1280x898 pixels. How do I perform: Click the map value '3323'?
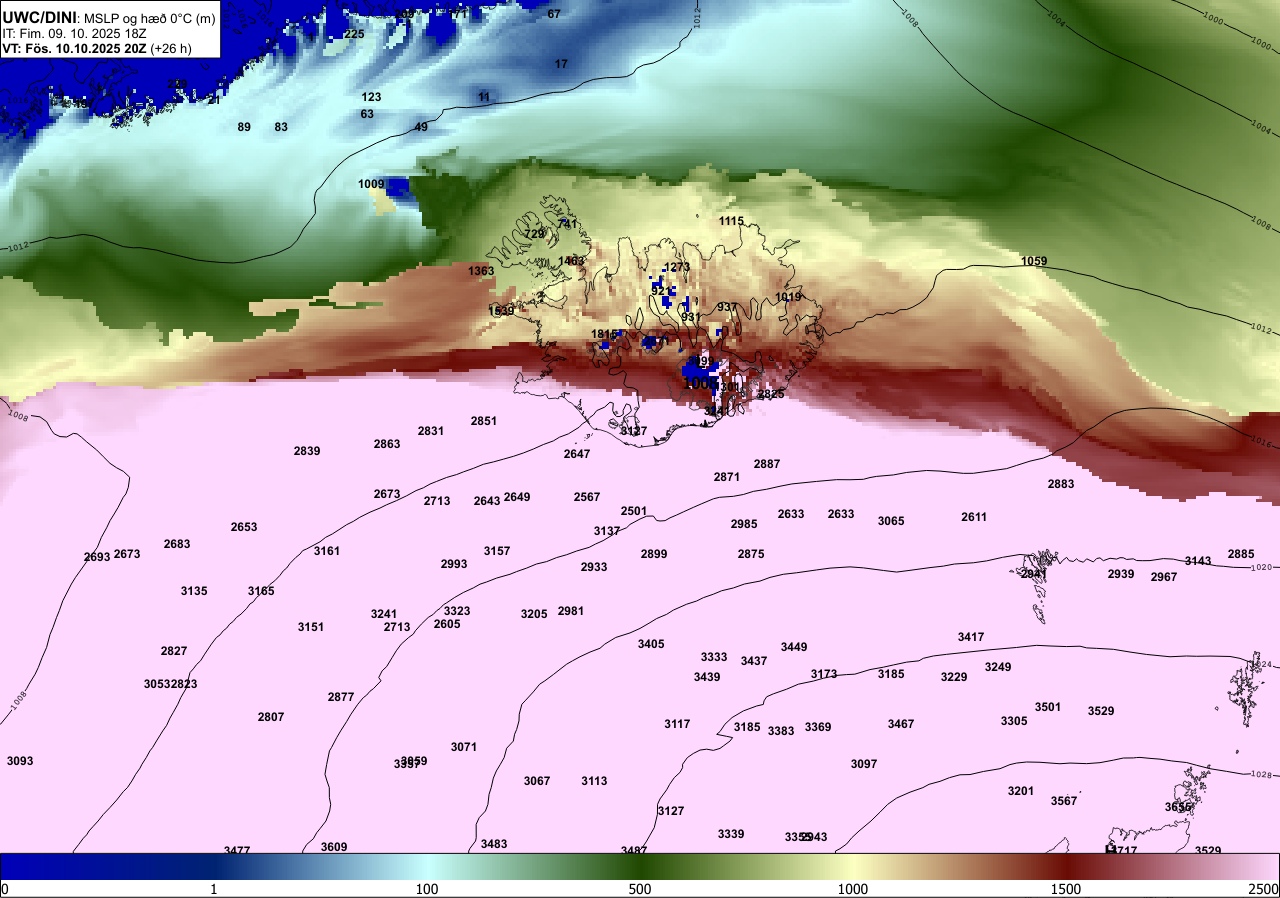pos(457,611)
